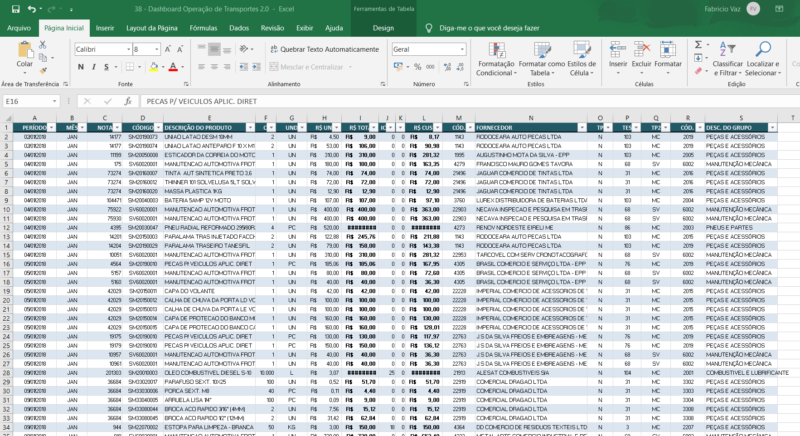Switch to Dados tab
Image resolution: width=800 pixels, height=436 pixels.
tap(239, 28)
